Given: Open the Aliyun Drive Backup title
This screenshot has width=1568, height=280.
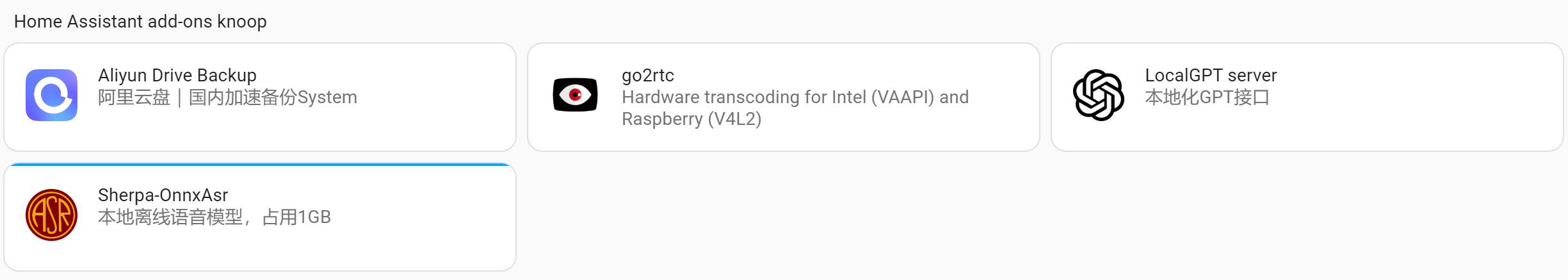Looking at the screenshot, I should coord(177,75).
